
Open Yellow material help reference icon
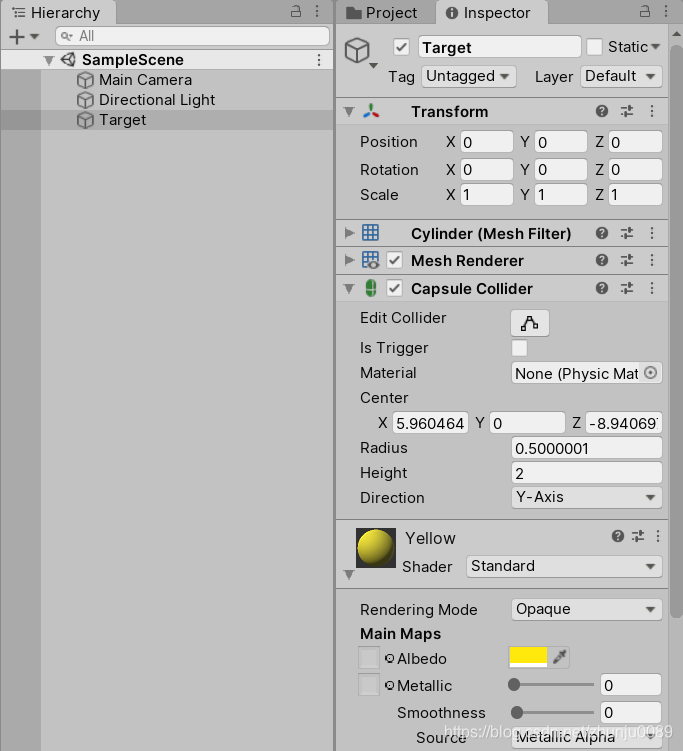(x=618, y=536)
